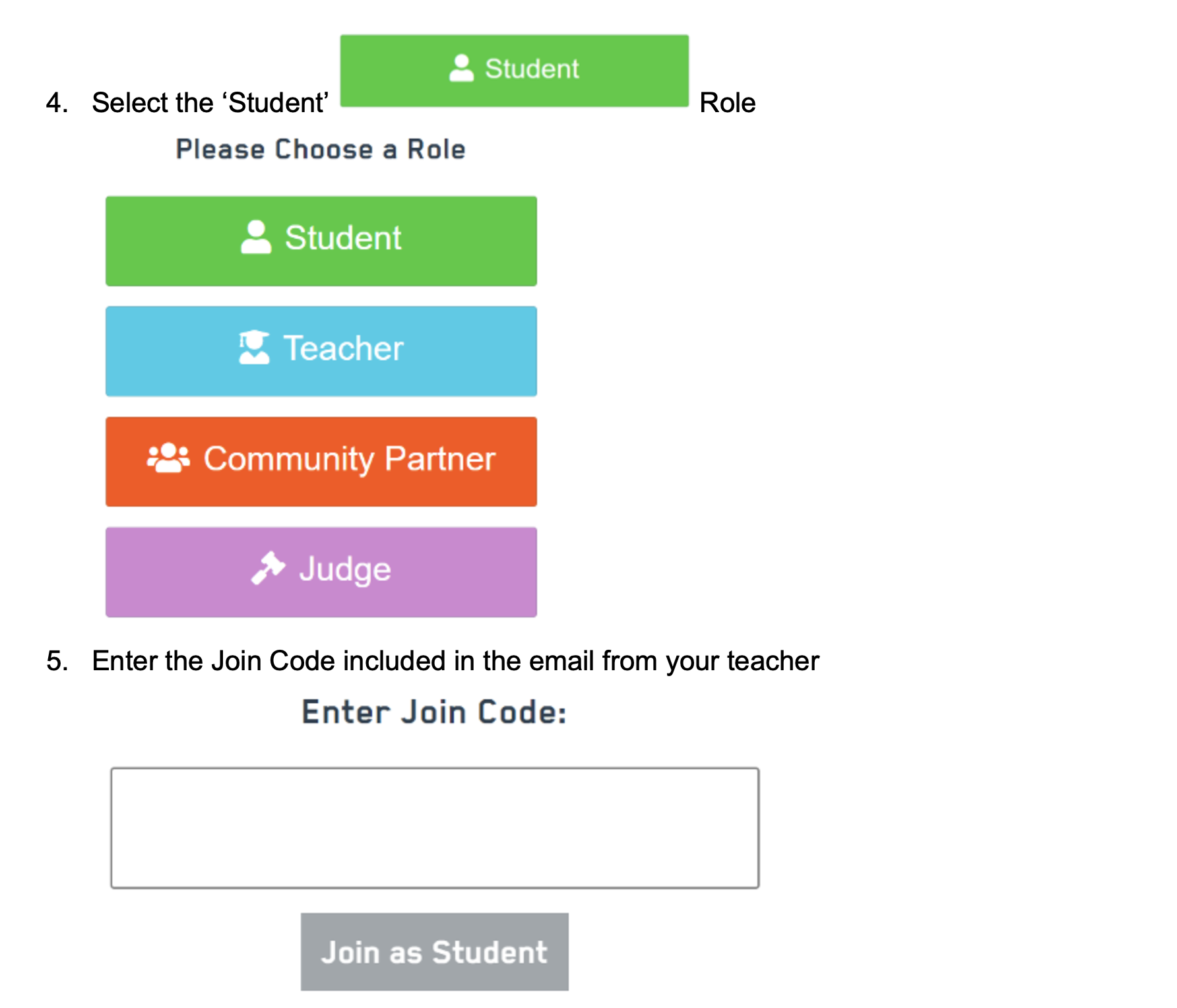The height and width of the screenshot is (1008, 1177).
Task: Click the quoted word 'Student' in step 4
Action: 276,103
